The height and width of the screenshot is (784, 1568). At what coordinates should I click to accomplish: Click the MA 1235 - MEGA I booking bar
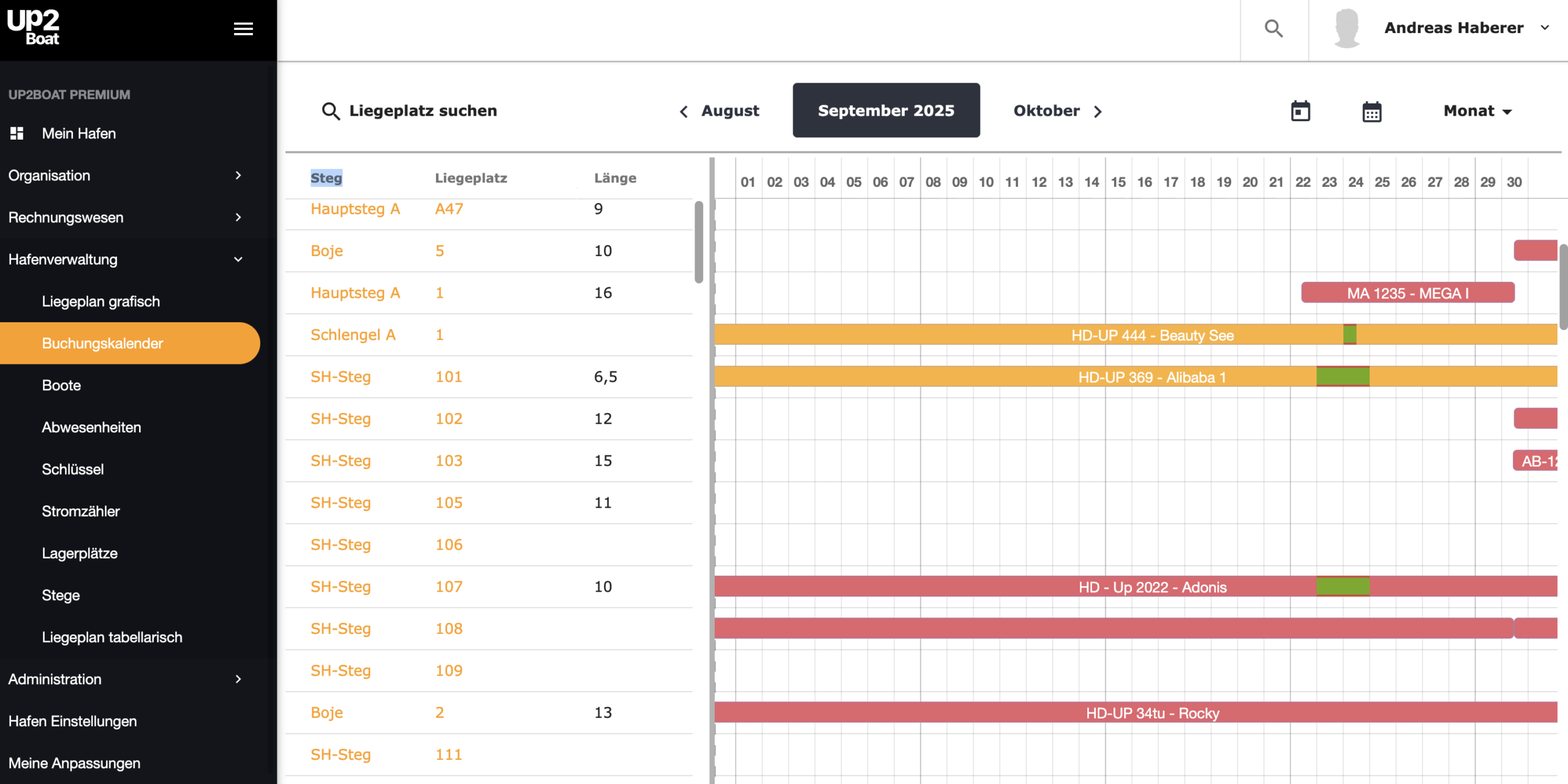[x=1407, y=293]
